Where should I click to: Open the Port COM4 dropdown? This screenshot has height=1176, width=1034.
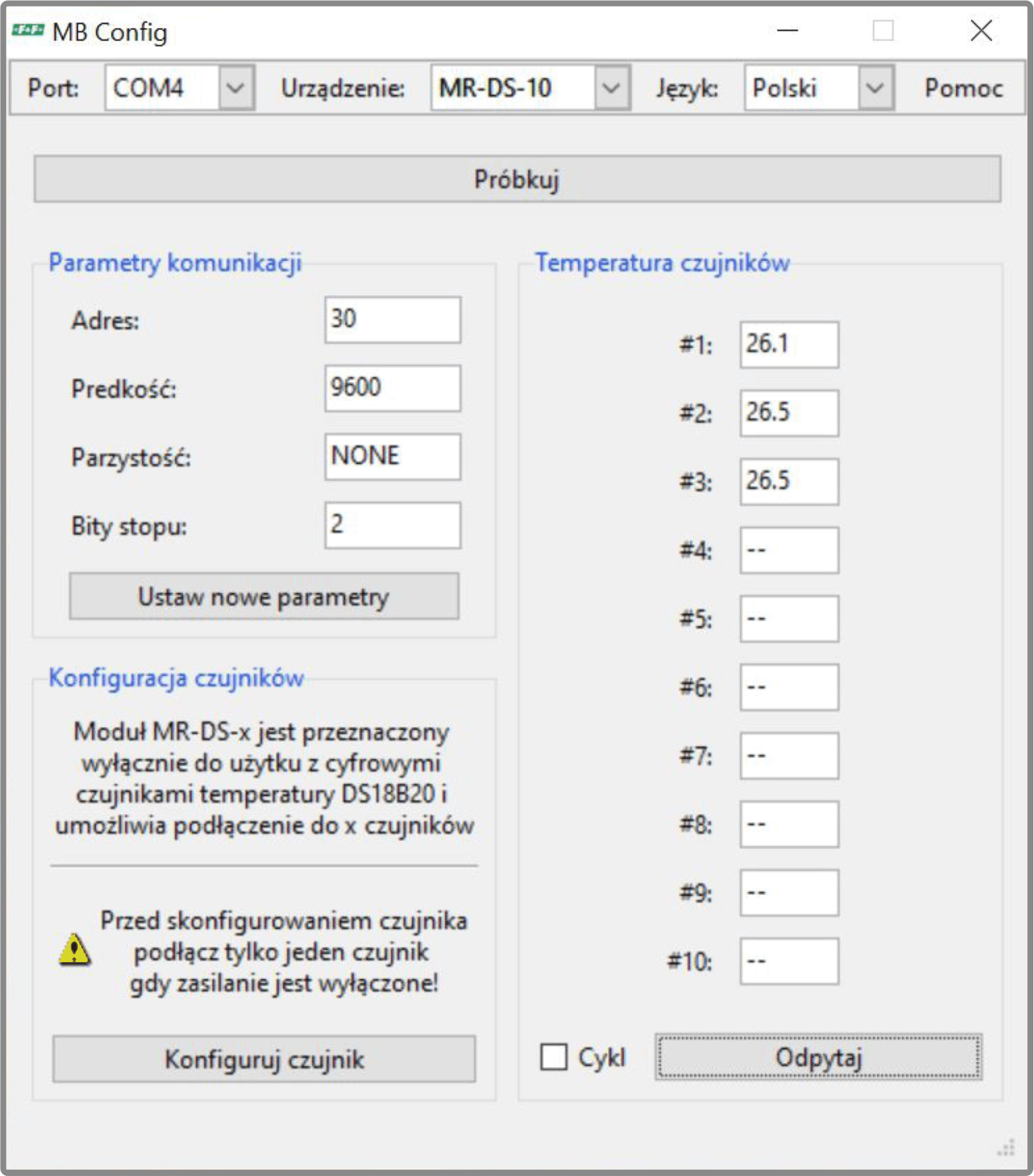click(x=235, y=88)
